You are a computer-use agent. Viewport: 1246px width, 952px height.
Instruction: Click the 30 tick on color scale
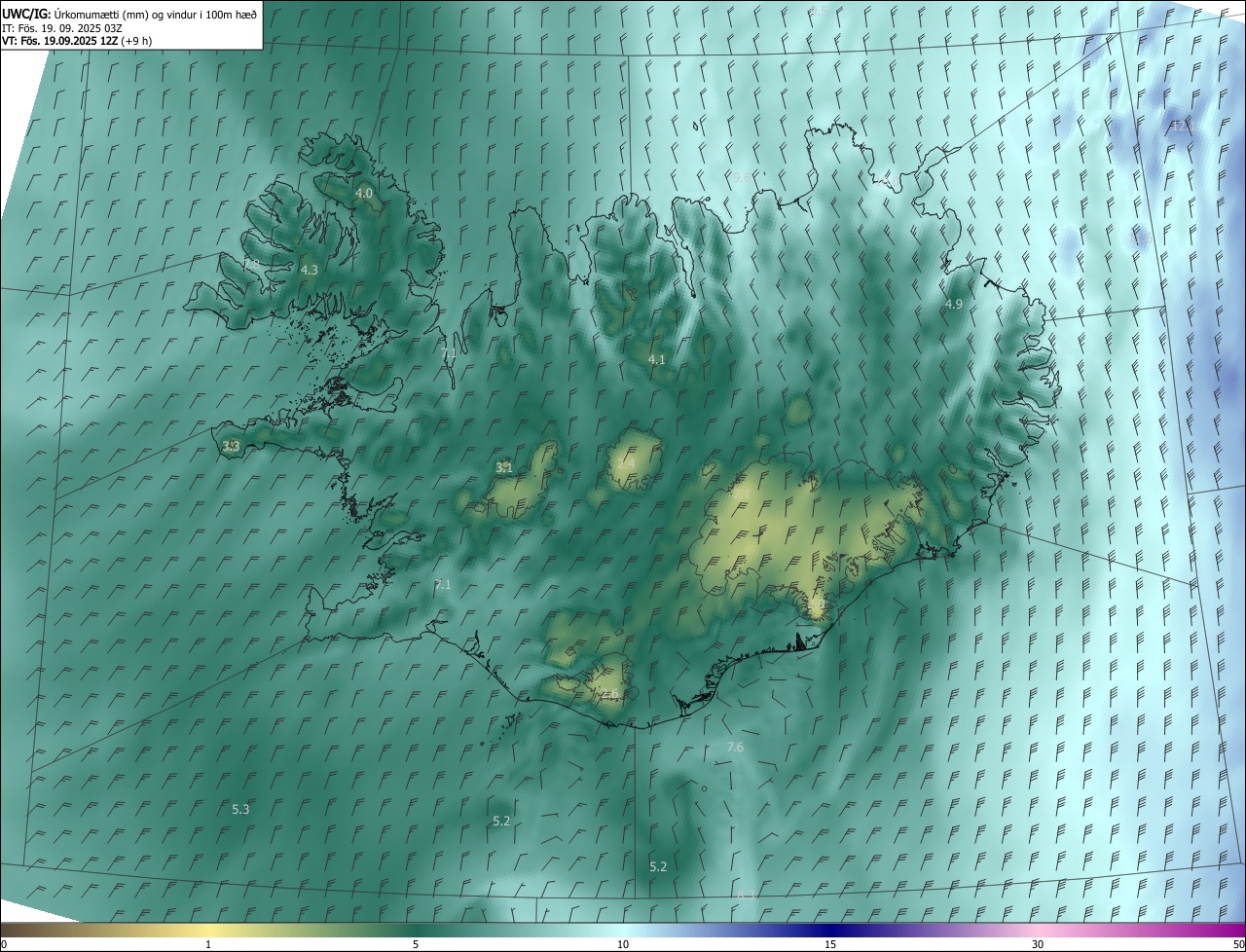pyautogui.click(x=1038, y=945)
